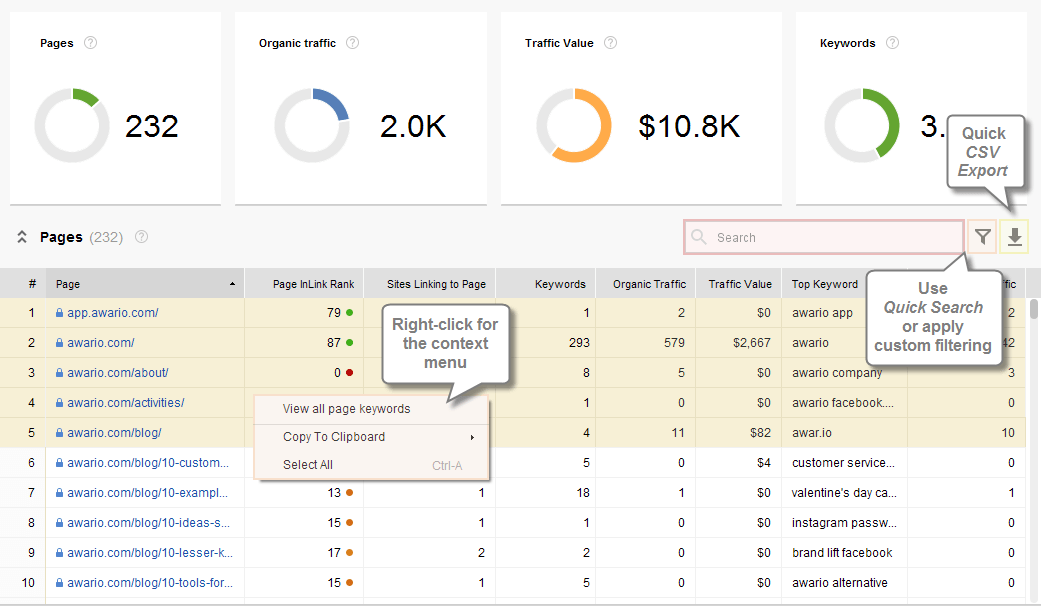Open the awario.com/blog/10-ideas-s... link
1041x606 pixels.
coord(148,523)
